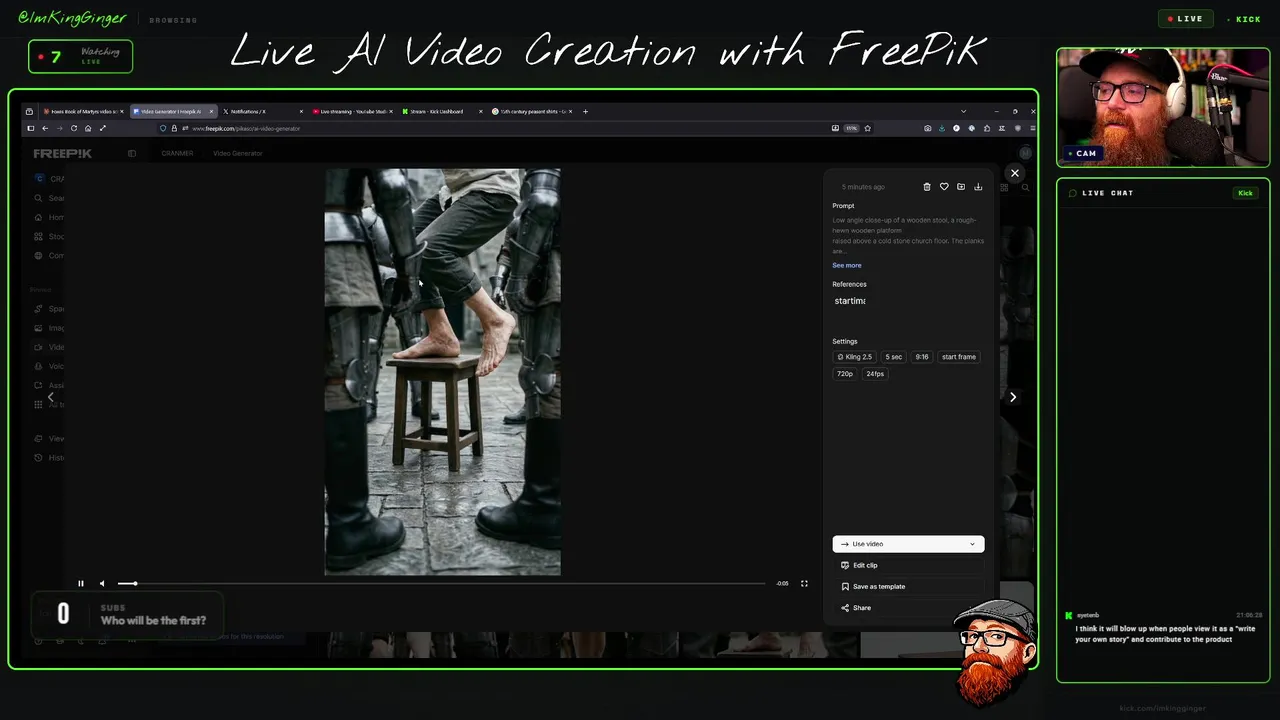Seek along the video progress bar

(x=441, y=583)
